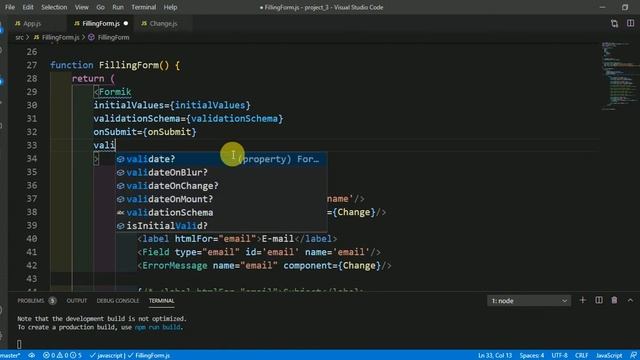Click the abc word icon beside validationSchema
Screen dimensions: 640x360
pyautogui.click(x=120, y=213)
